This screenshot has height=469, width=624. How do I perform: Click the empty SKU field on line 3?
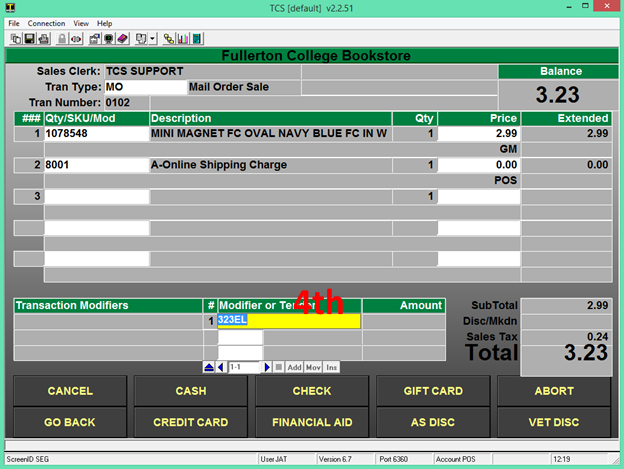point(97,196)
